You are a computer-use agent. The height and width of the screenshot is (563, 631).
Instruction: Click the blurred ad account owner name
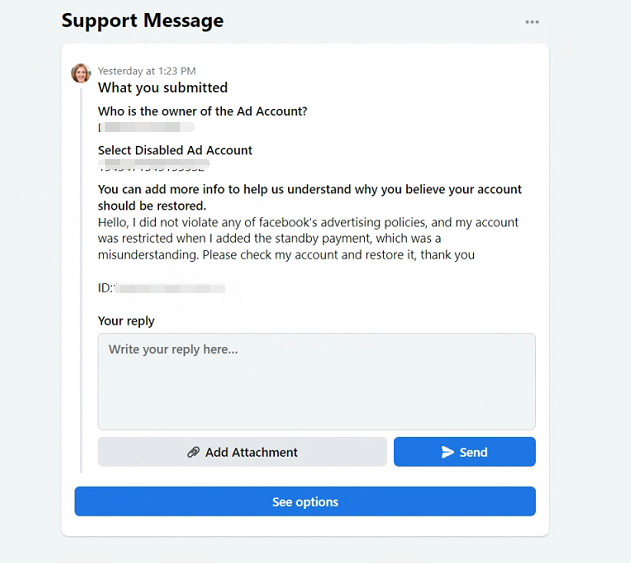click(x=147, y=128)
